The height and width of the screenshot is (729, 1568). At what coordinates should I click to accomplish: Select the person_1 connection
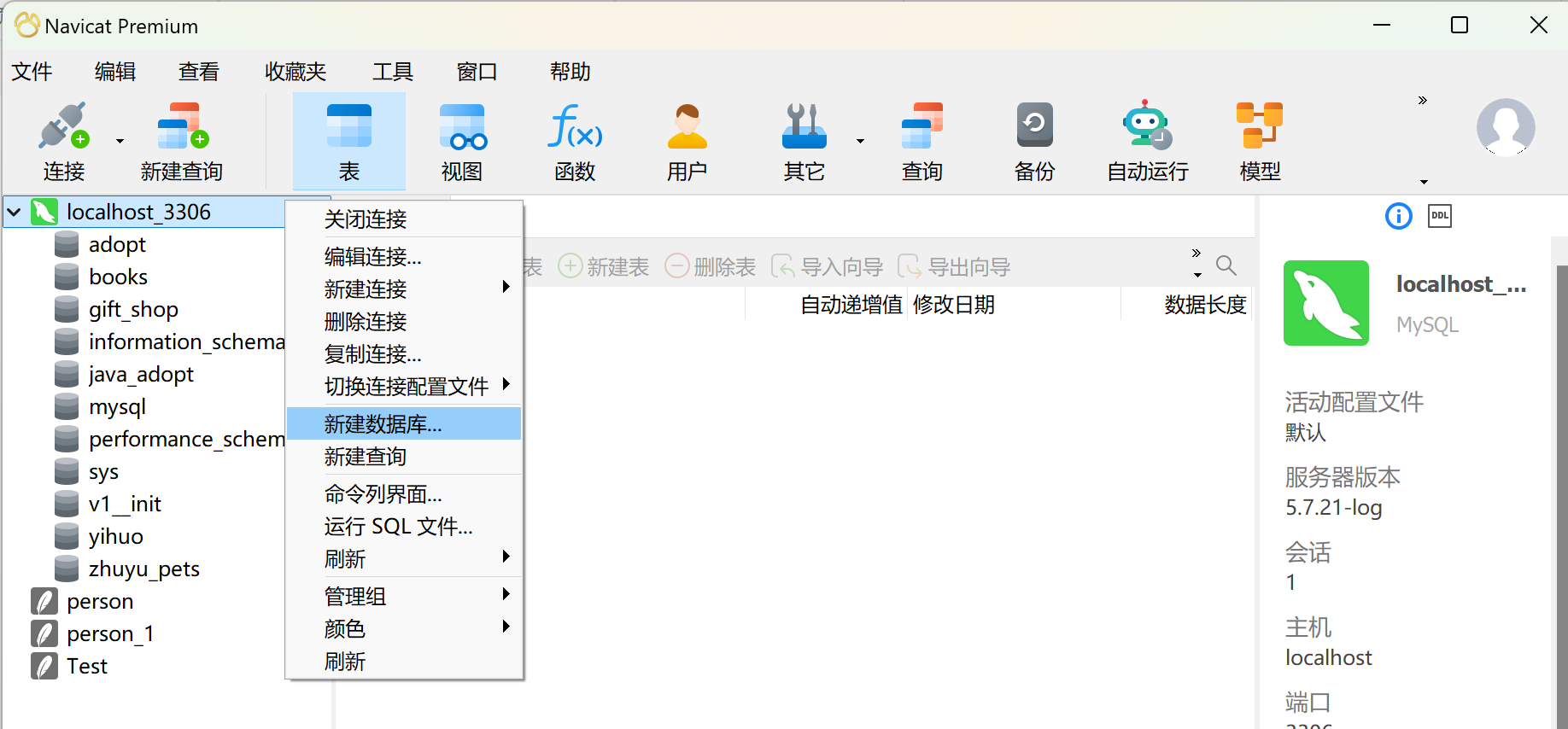point(110,634)
